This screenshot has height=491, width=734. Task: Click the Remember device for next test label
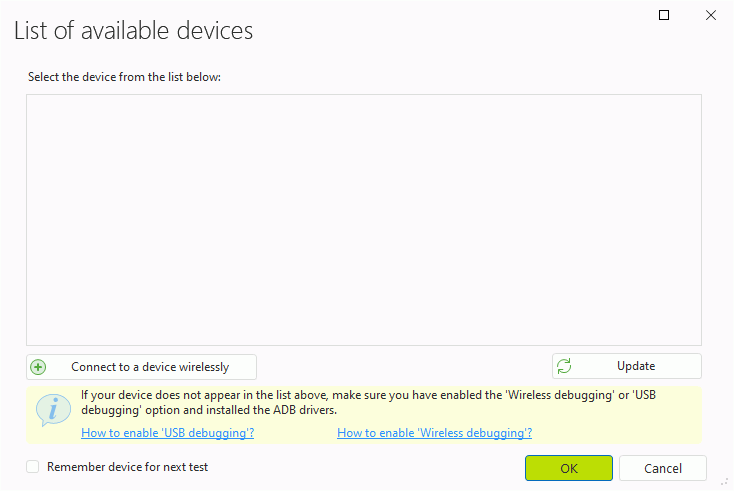coord(127,467)
